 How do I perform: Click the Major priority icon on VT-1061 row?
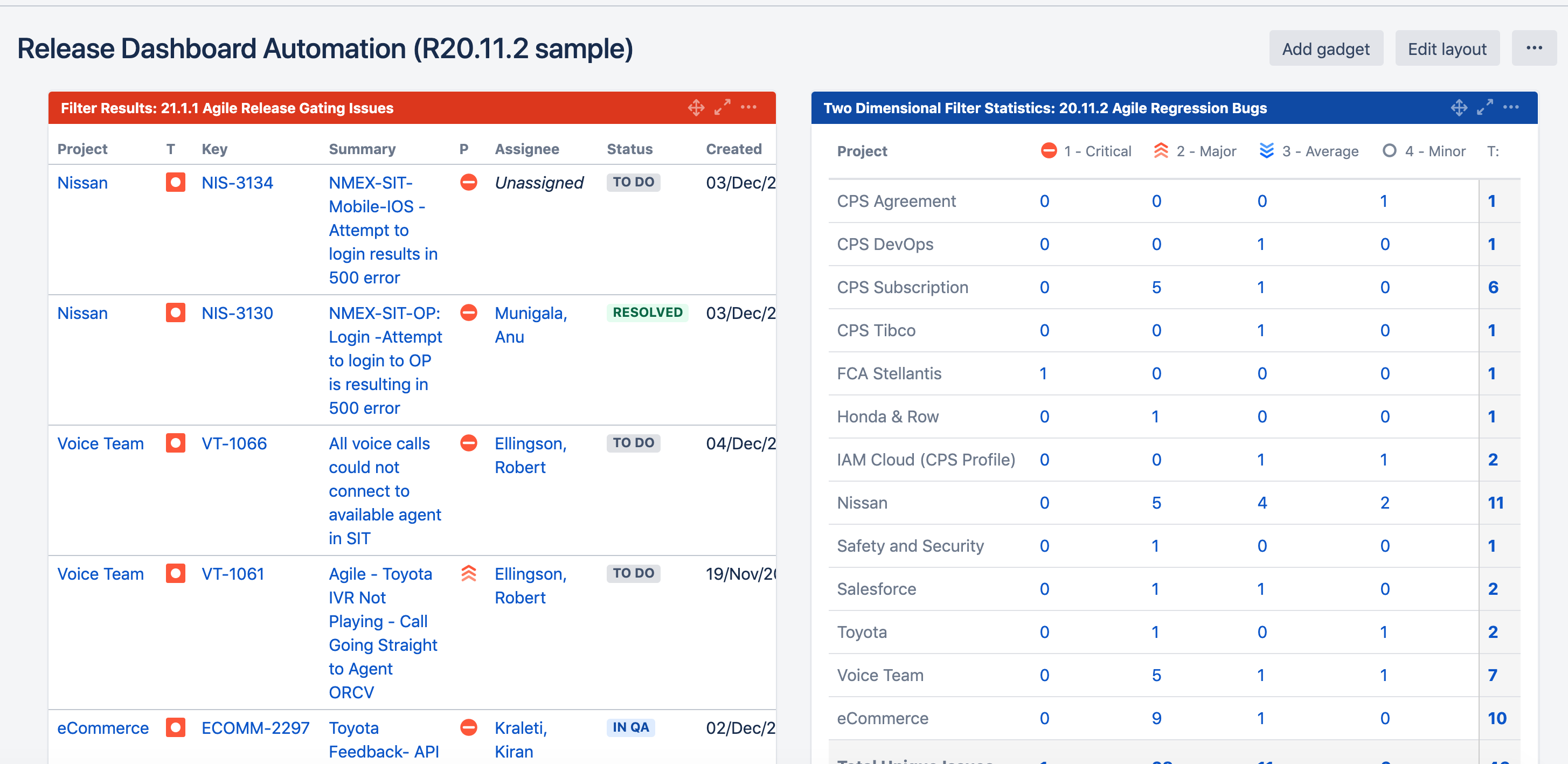[468, 573]
